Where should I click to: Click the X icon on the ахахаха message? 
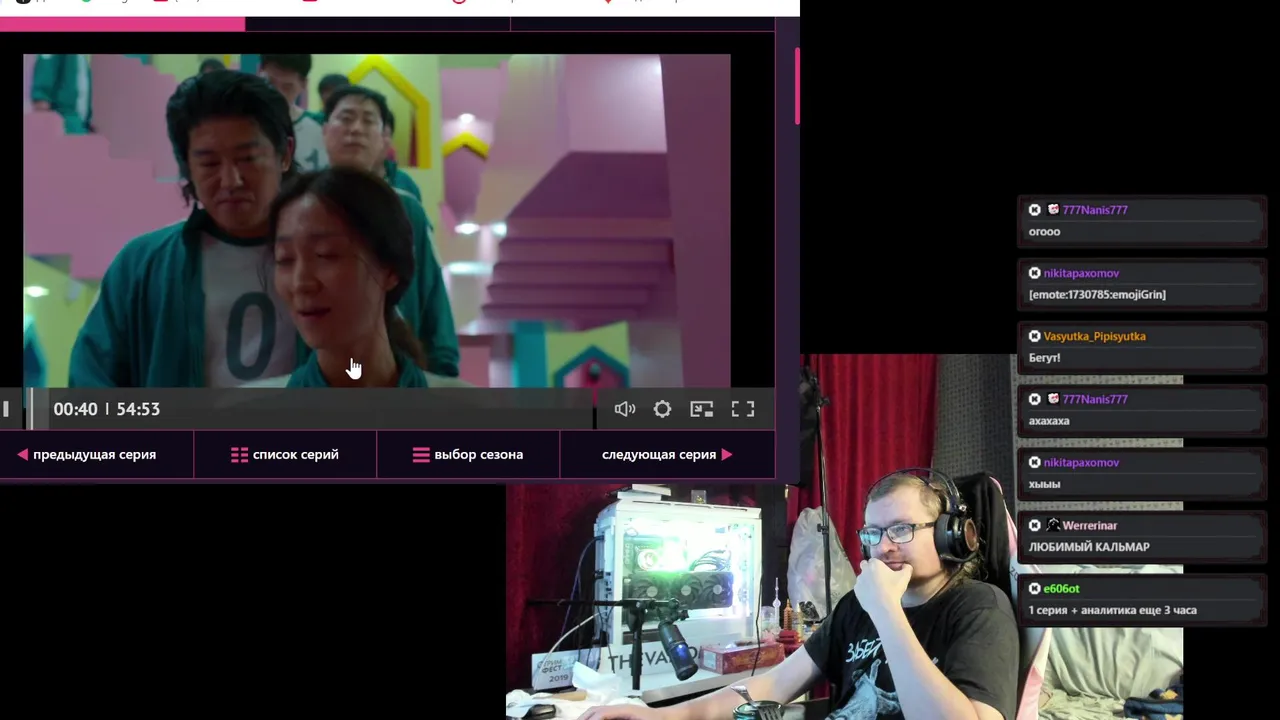coord(1035,399)
